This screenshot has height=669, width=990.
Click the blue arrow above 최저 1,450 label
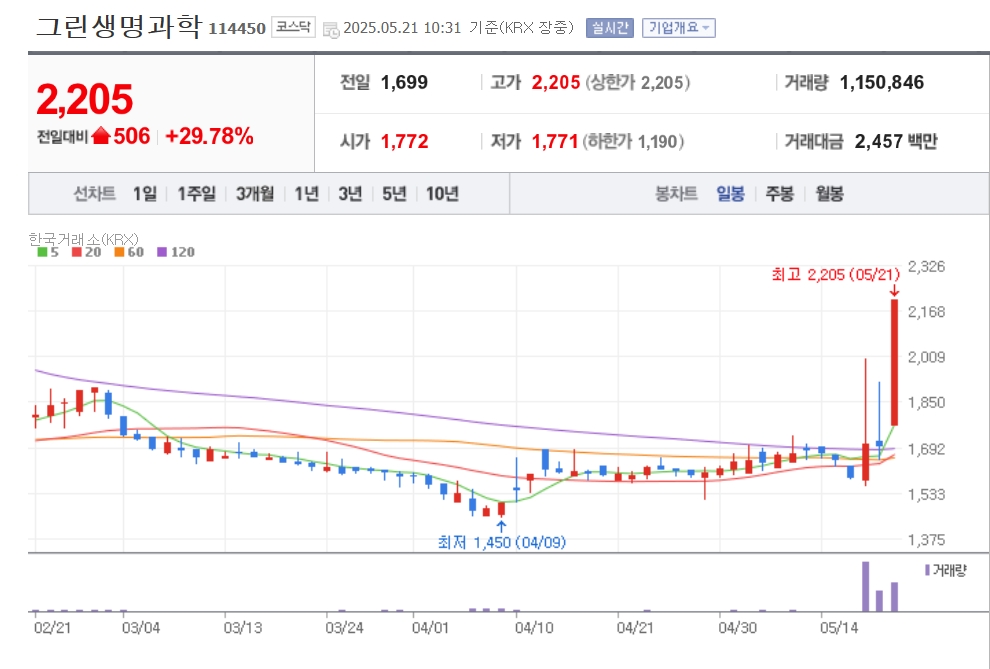(x=501, y=524)
